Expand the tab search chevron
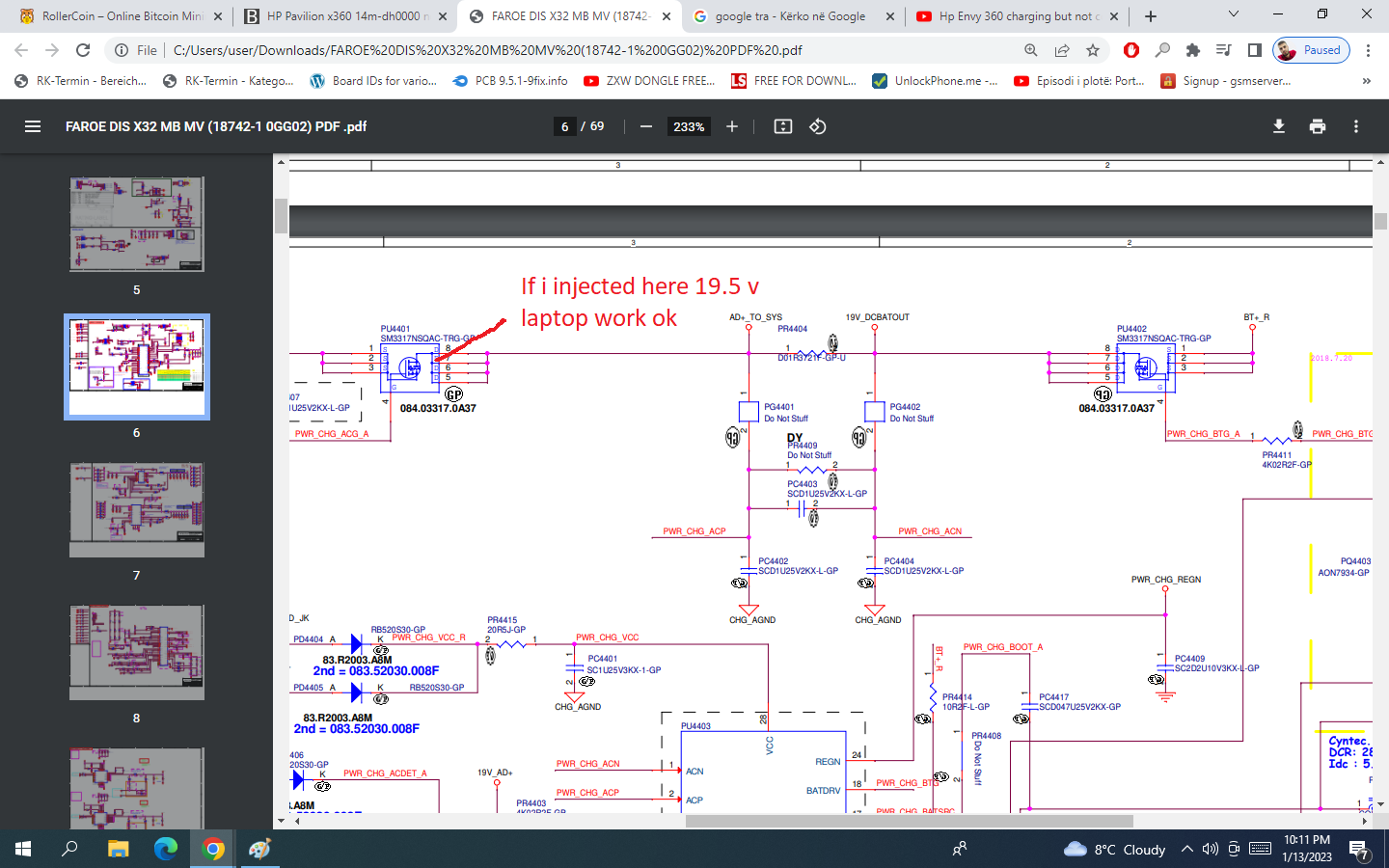Screen dimensions: 1389x868 click(1233, 14)
